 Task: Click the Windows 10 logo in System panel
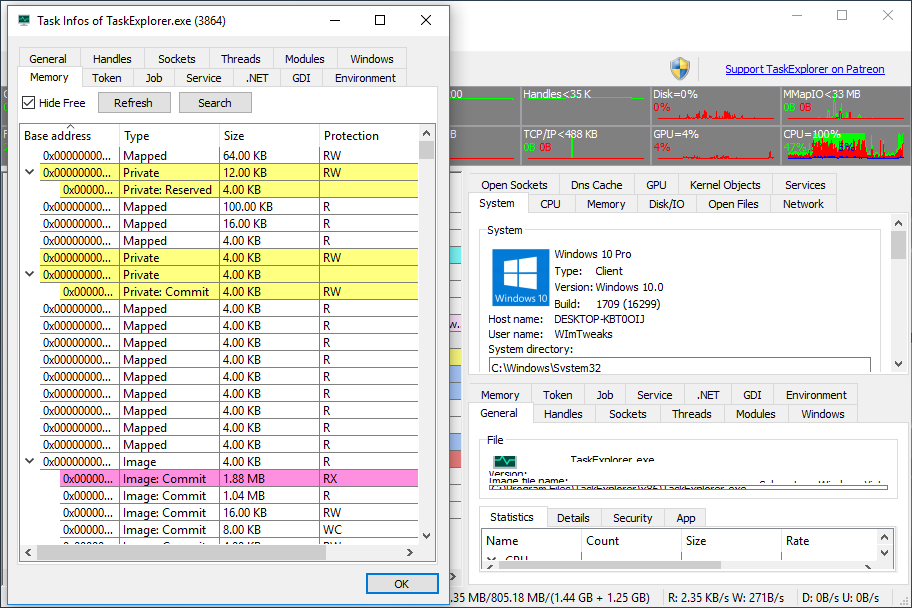(x=521, y=277)
